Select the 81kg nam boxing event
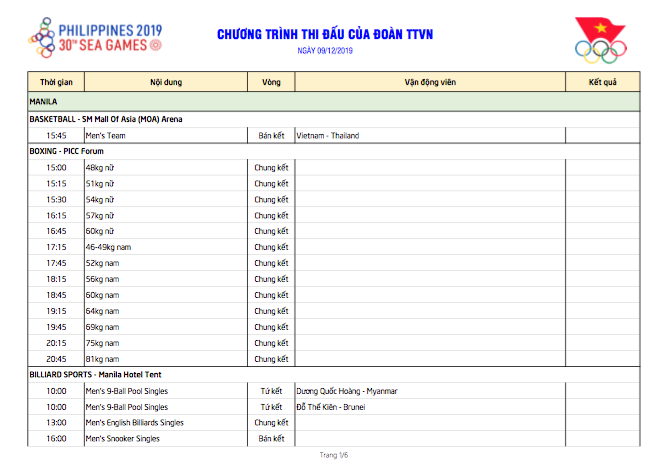 tap(166, 359)
